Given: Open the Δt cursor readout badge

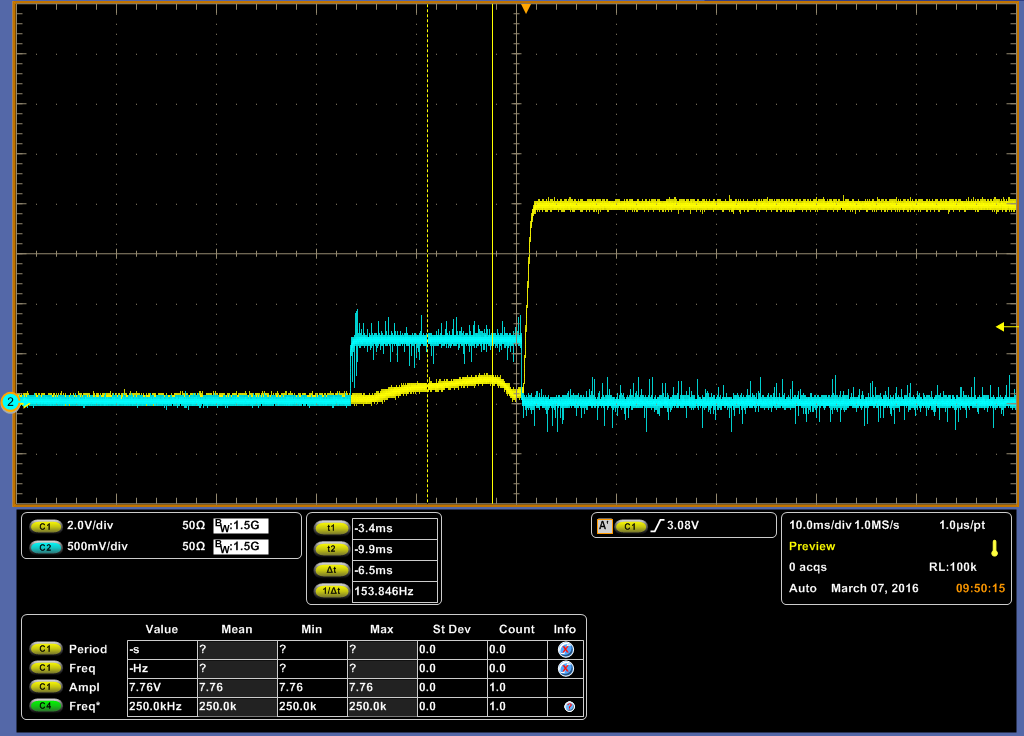Looking at the screenshot, I should (332, 570).
